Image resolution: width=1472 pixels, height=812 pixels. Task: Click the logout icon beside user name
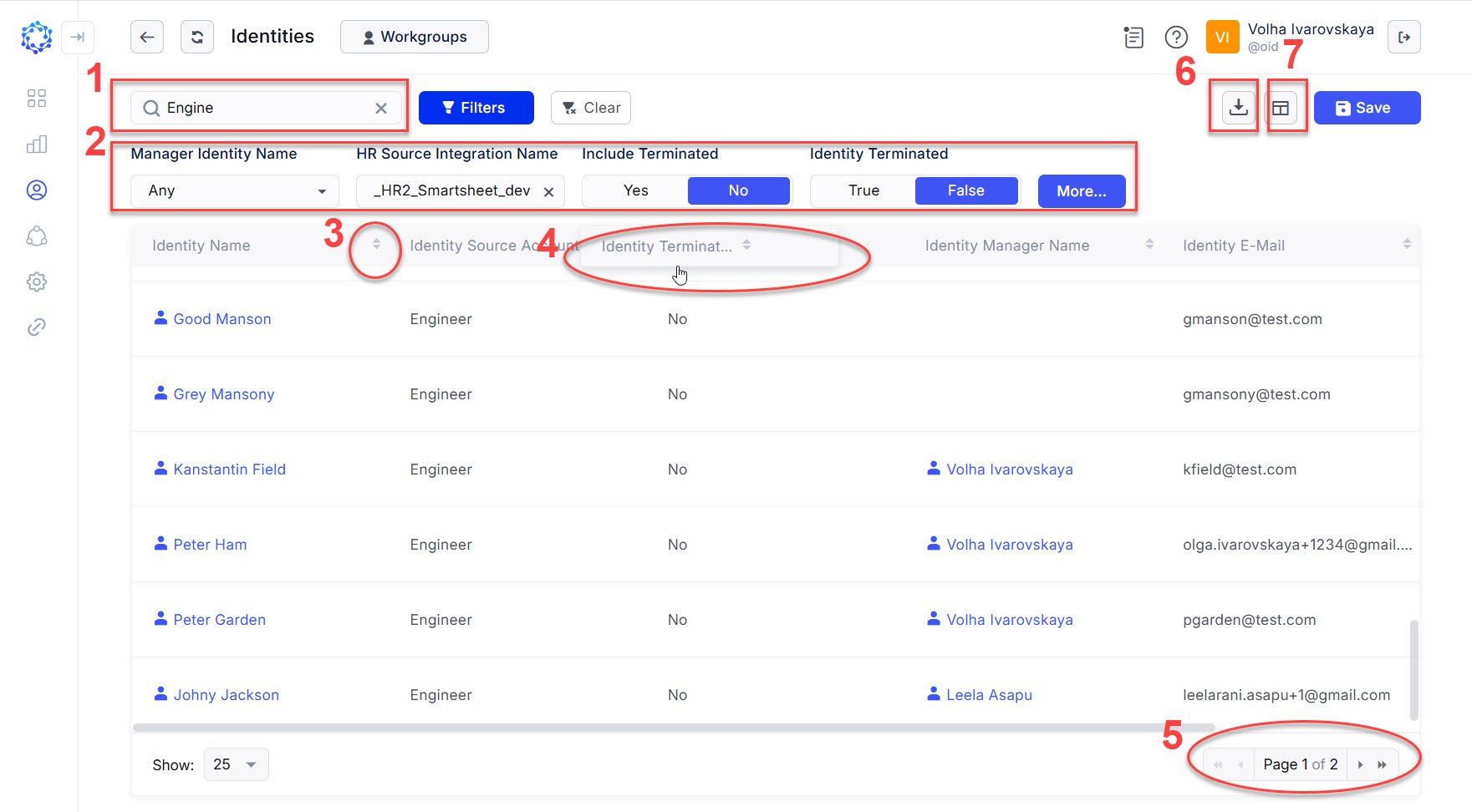[1403, 37]
